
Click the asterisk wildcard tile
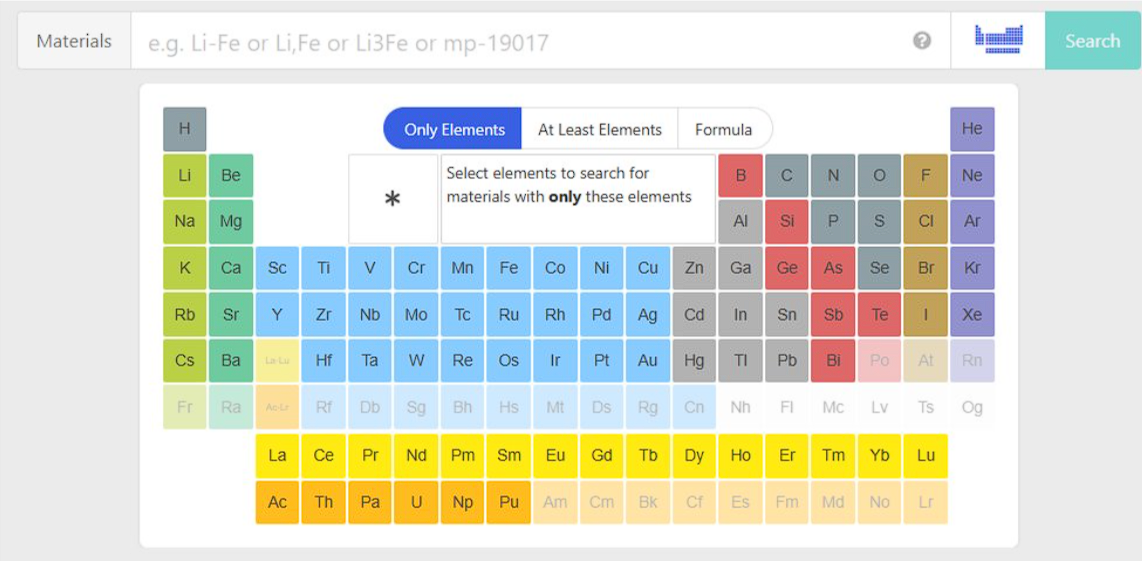[393, 199]
